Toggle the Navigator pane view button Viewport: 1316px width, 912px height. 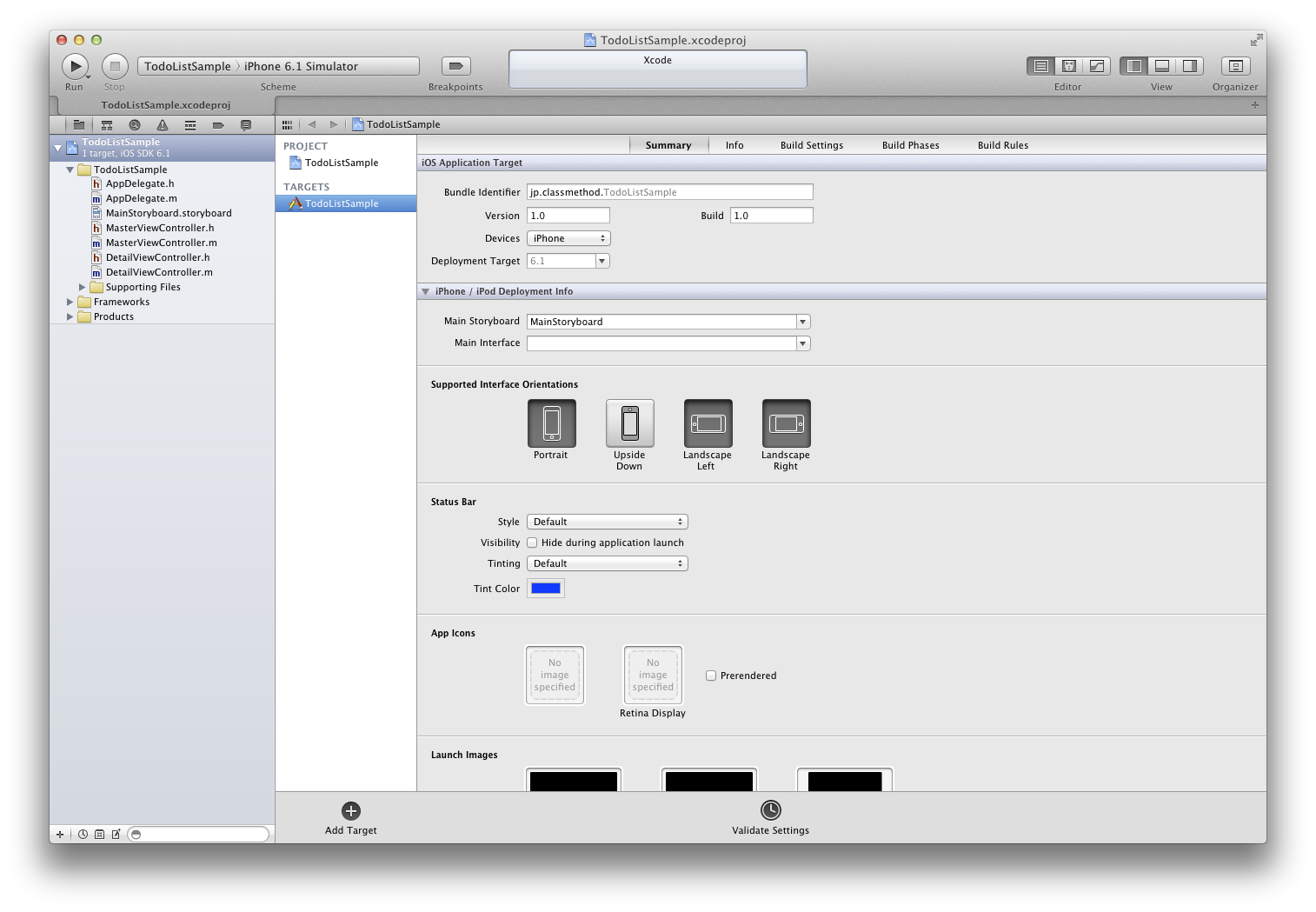pyautogui.click(x=1133, y=66)
